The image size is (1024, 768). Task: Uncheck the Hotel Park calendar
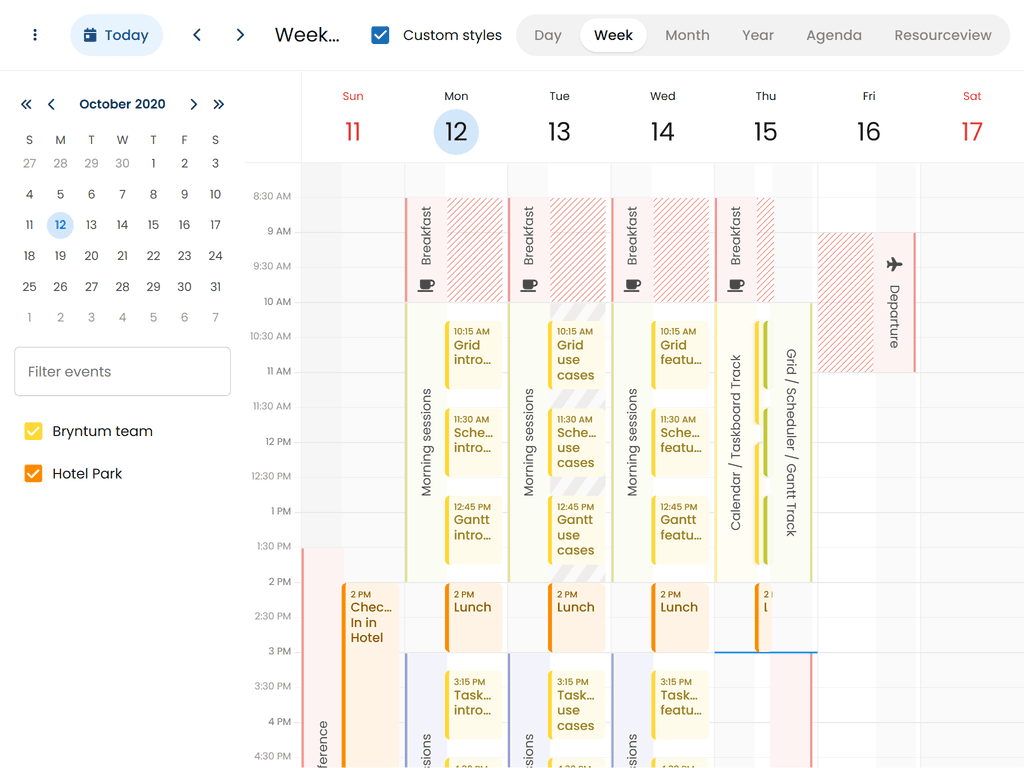pos(34,473)
